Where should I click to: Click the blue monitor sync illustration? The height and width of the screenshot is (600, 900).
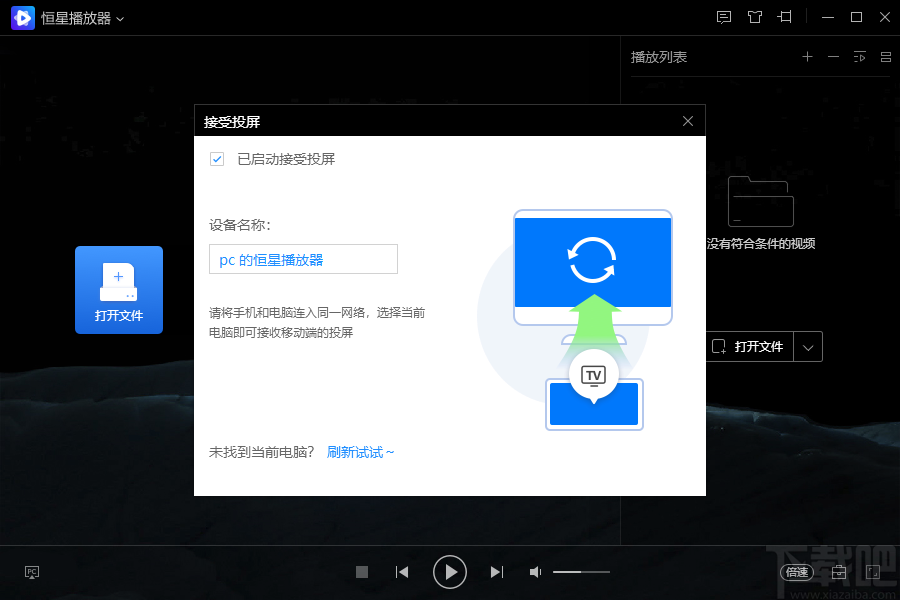(x=593, y=267)
